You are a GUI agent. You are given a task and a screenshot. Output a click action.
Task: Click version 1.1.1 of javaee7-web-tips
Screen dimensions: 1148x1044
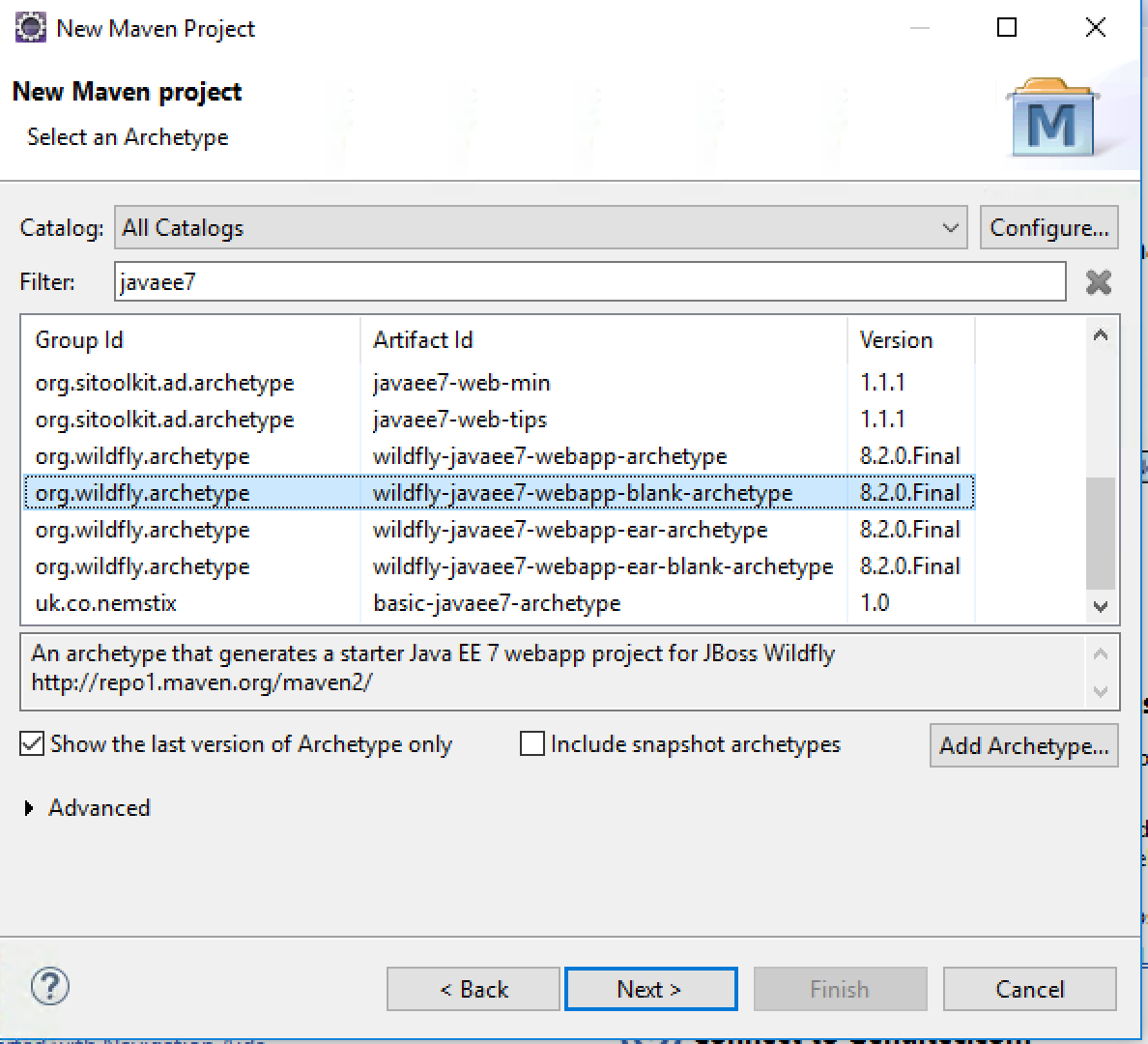[x=882, y=420]
